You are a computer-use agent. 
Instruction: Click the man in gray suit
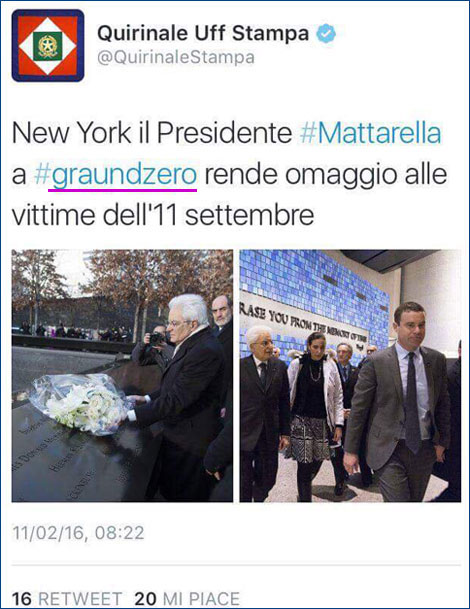pos(400,402)
